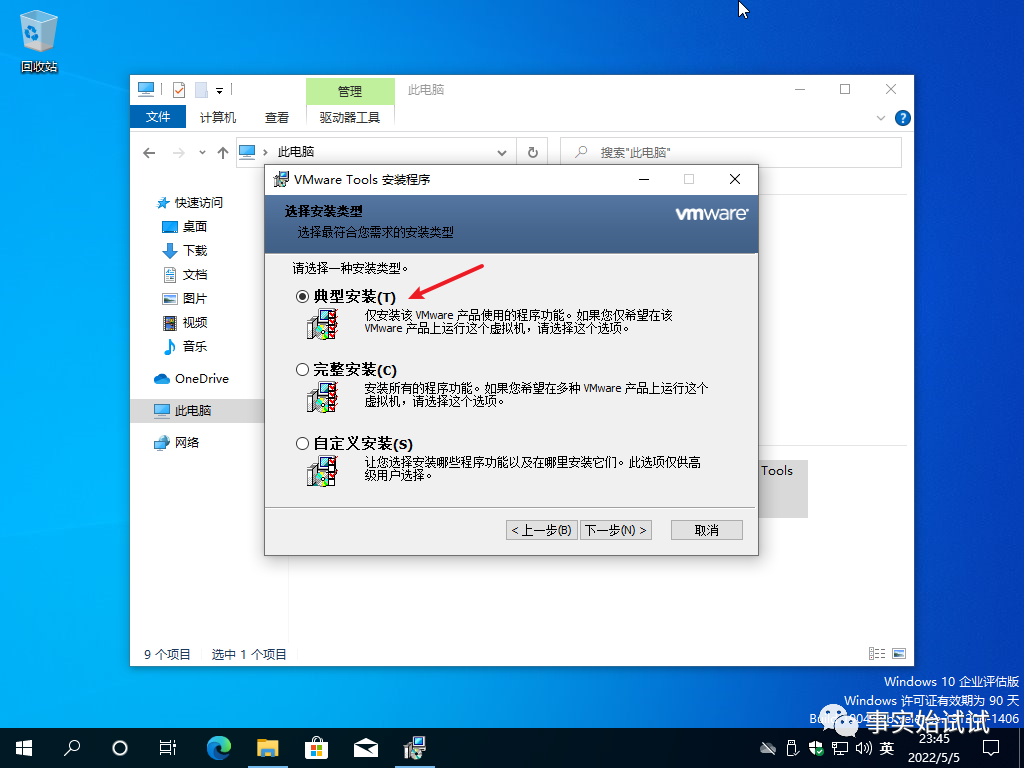Click the 此电脑 address bar path
This screenshot has height=768, width=1024.
(x=296, y=152)
